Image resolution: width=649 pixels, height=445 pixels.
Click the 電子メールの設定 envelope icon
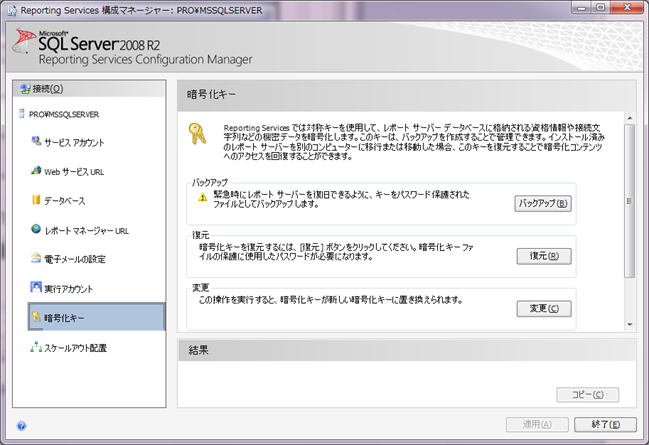click(36, 258)
